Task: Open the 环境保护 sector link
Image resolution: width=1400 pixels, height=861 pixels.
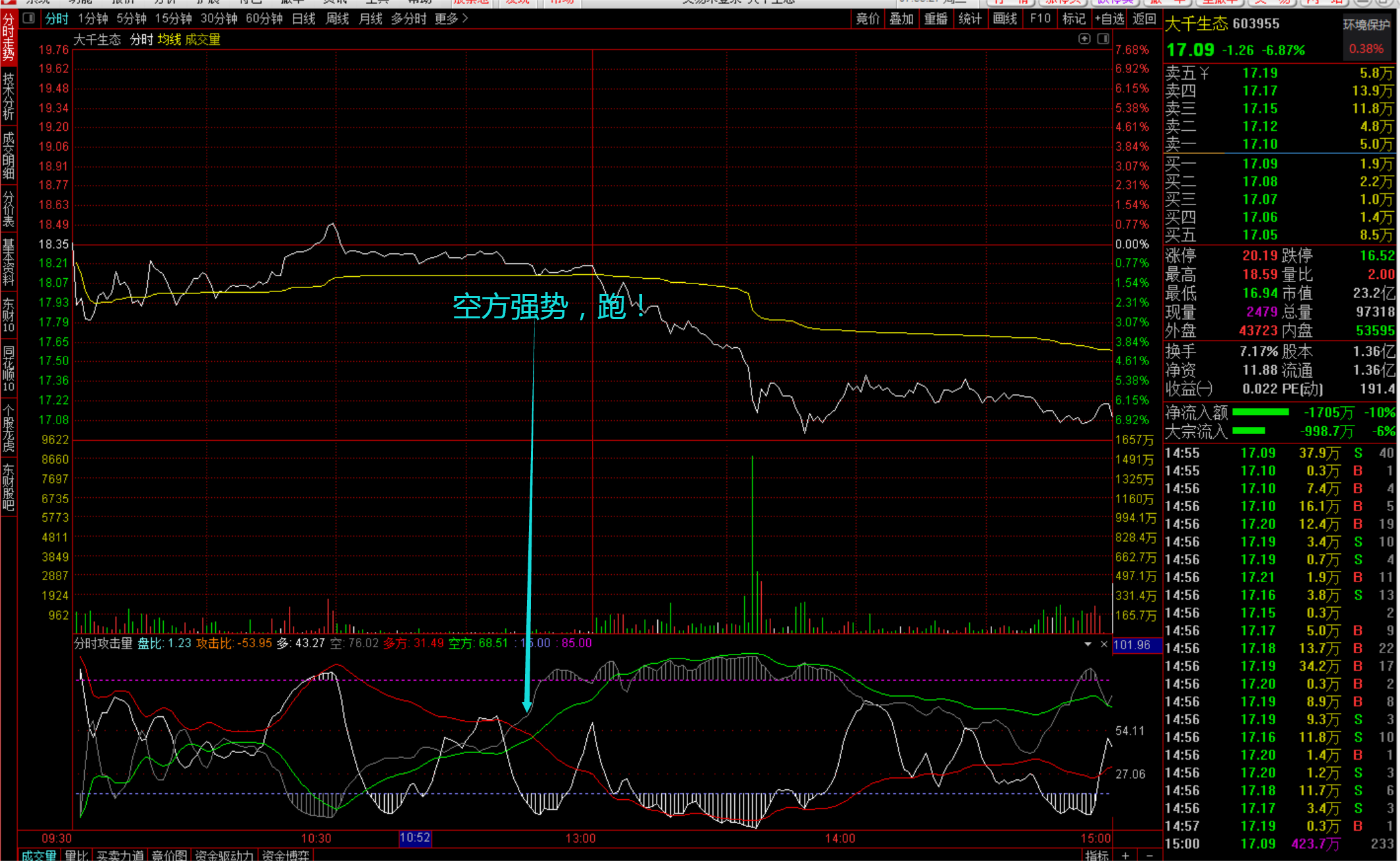Action: pos(1366,25)
